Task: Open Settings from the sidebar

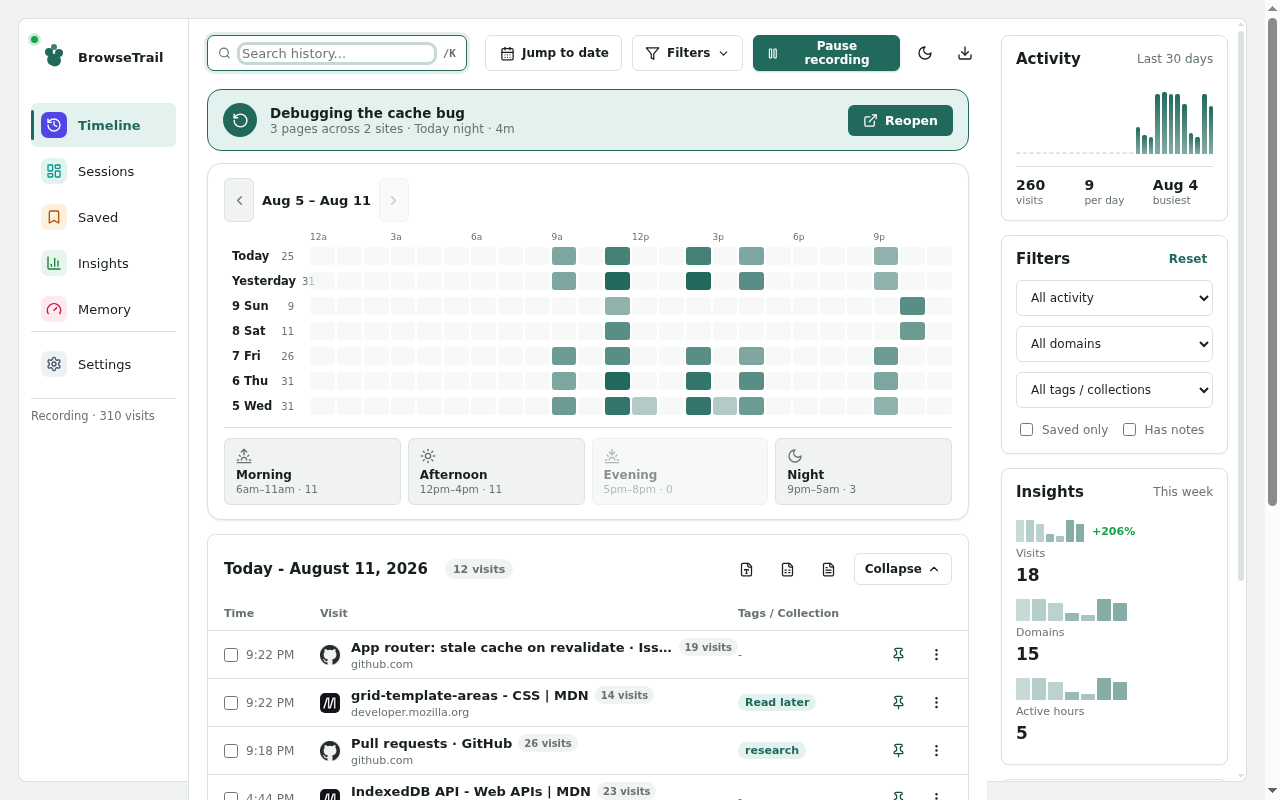Action: pyautogui.click(x=103, y=364)
